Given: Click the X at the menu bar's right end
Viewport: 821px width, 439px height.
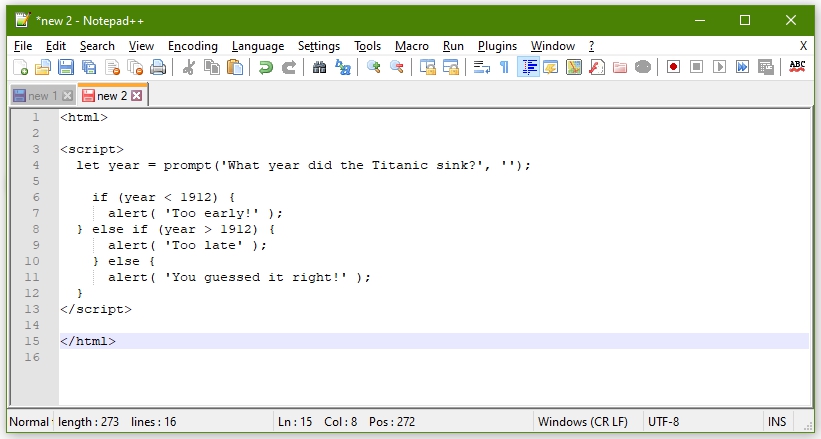Looking at the screenshot, I should coord(803,46).
